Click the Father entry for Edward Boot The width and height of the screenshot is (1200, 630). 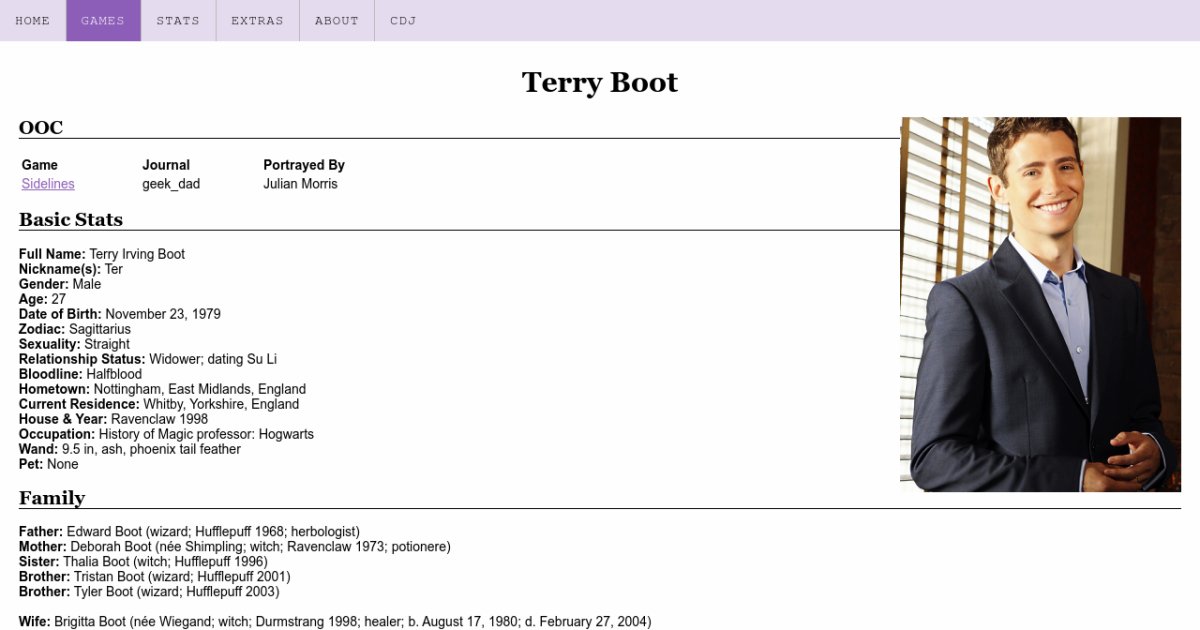pyautogui.click(x=189, y=532)
